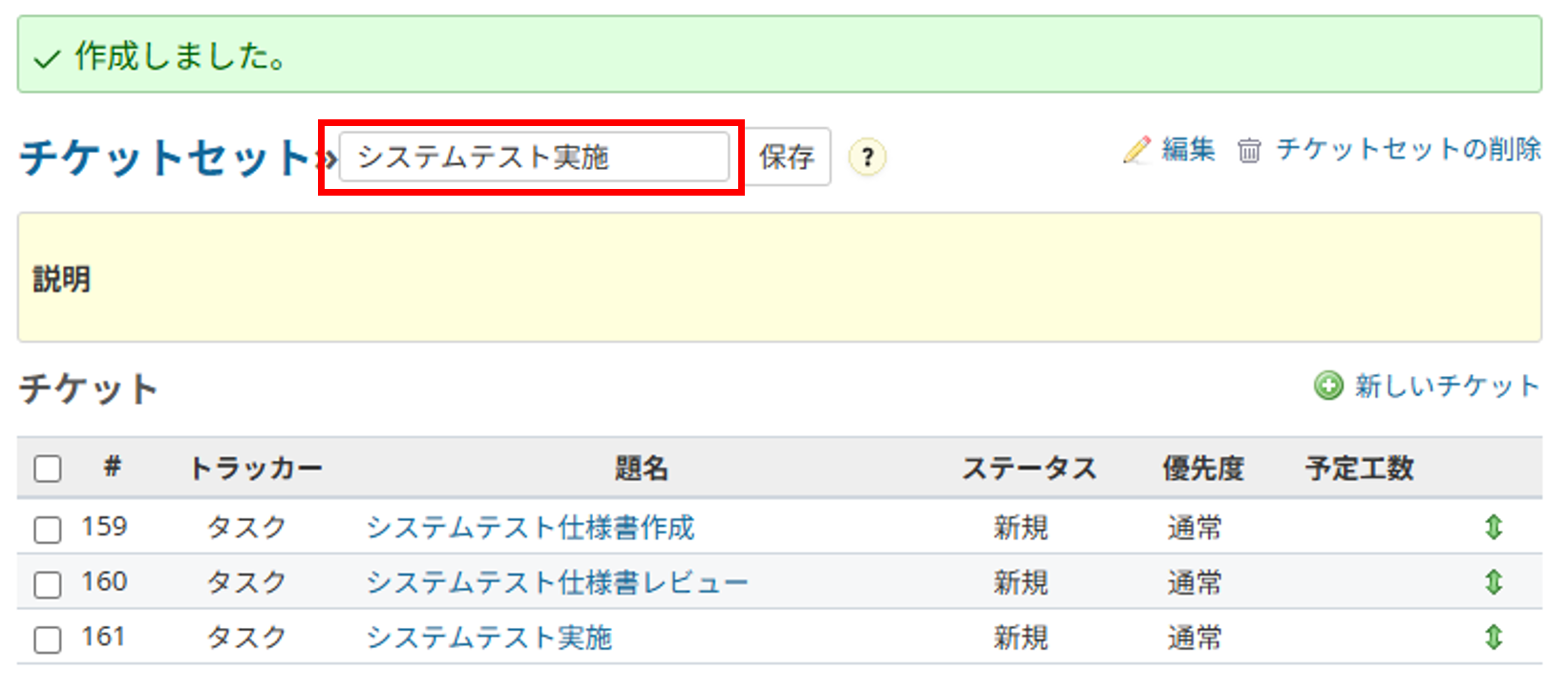
Task: Check the box for ticket 161
Action: pos(48,639)
